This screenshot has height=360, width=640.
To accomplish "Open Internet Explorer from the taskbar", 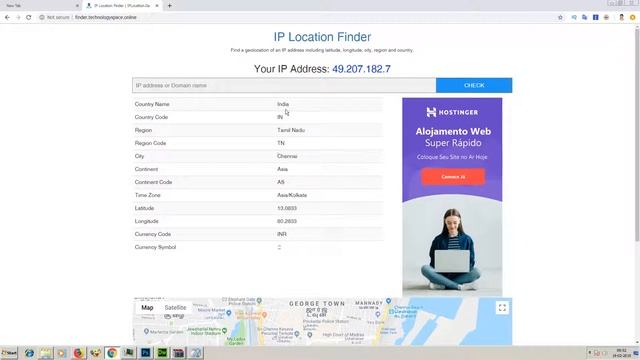I will click(29, 353).
